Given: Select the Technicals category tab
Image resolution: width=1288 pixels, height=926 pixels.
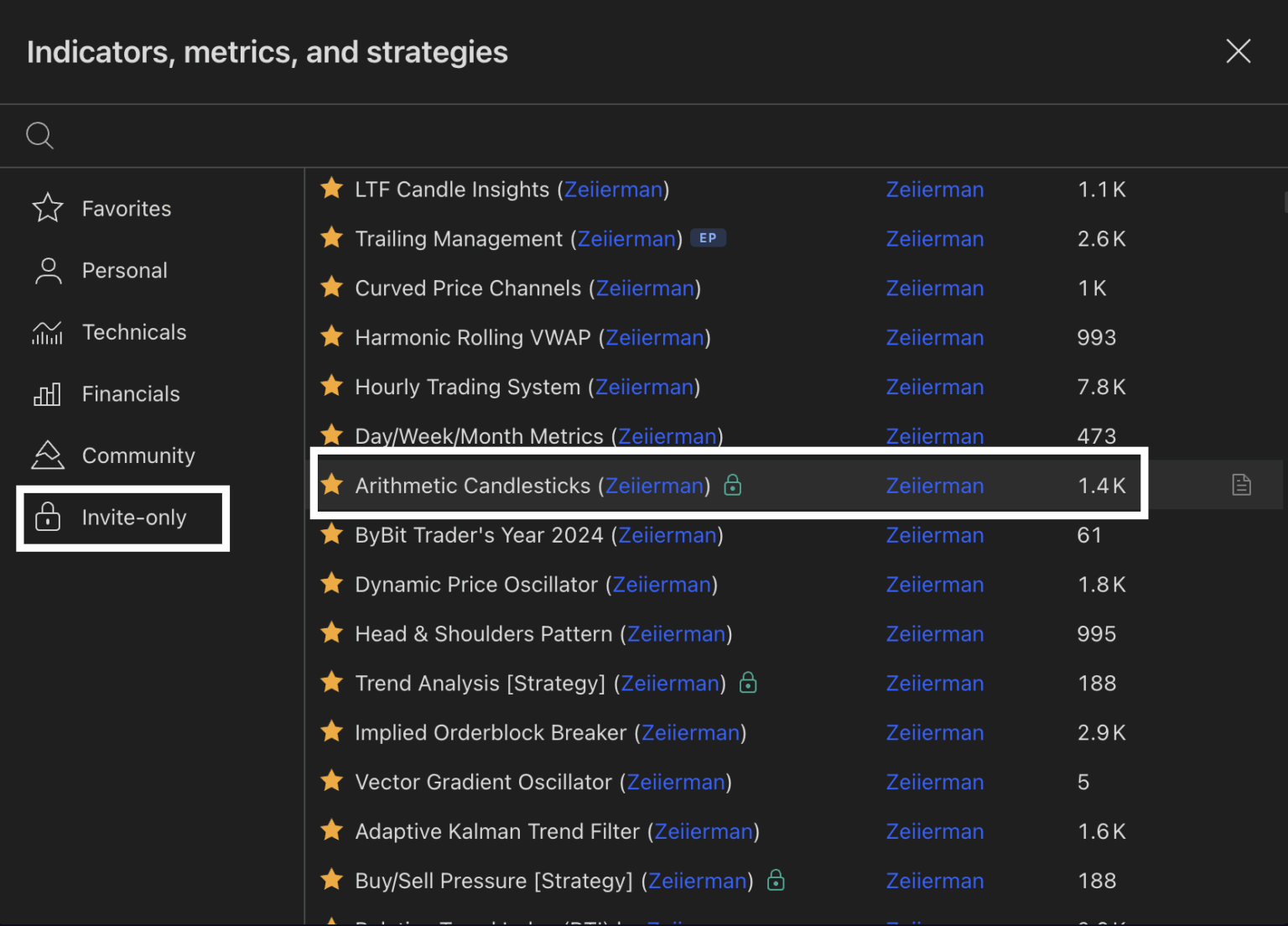Looking at the screenshot, I should click(134, 333).
